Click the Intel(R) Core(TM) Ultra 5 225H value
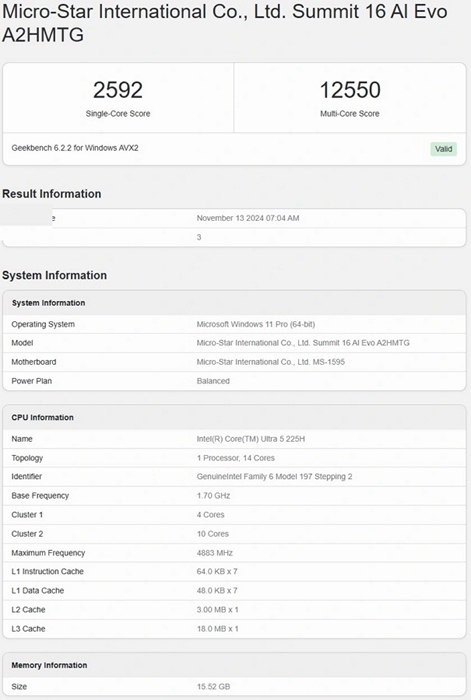471x700 pixels. [x=251, y=439]
